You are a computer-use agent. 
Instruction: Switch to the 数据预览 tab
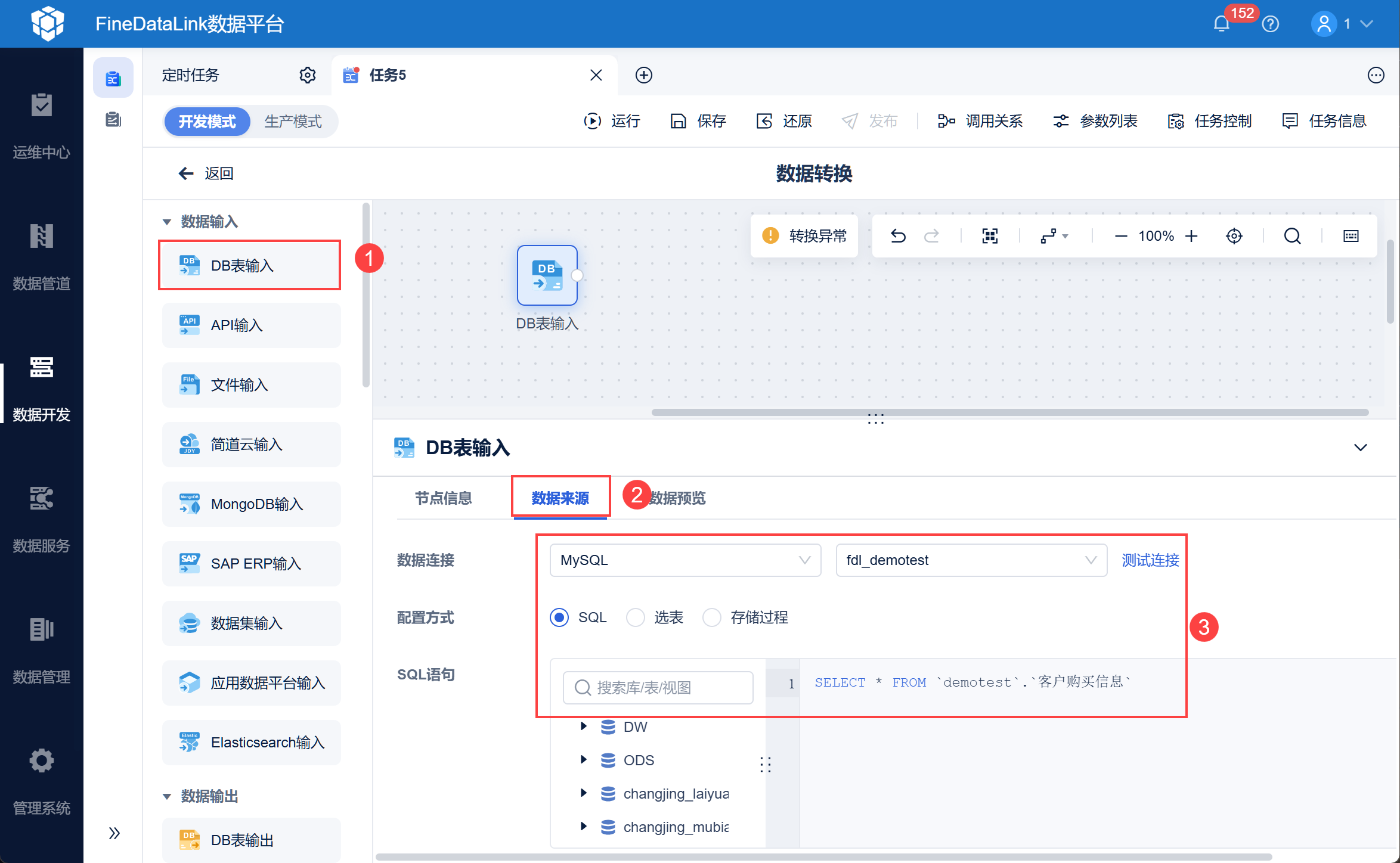pyautogui.click(x=677, y=498)
